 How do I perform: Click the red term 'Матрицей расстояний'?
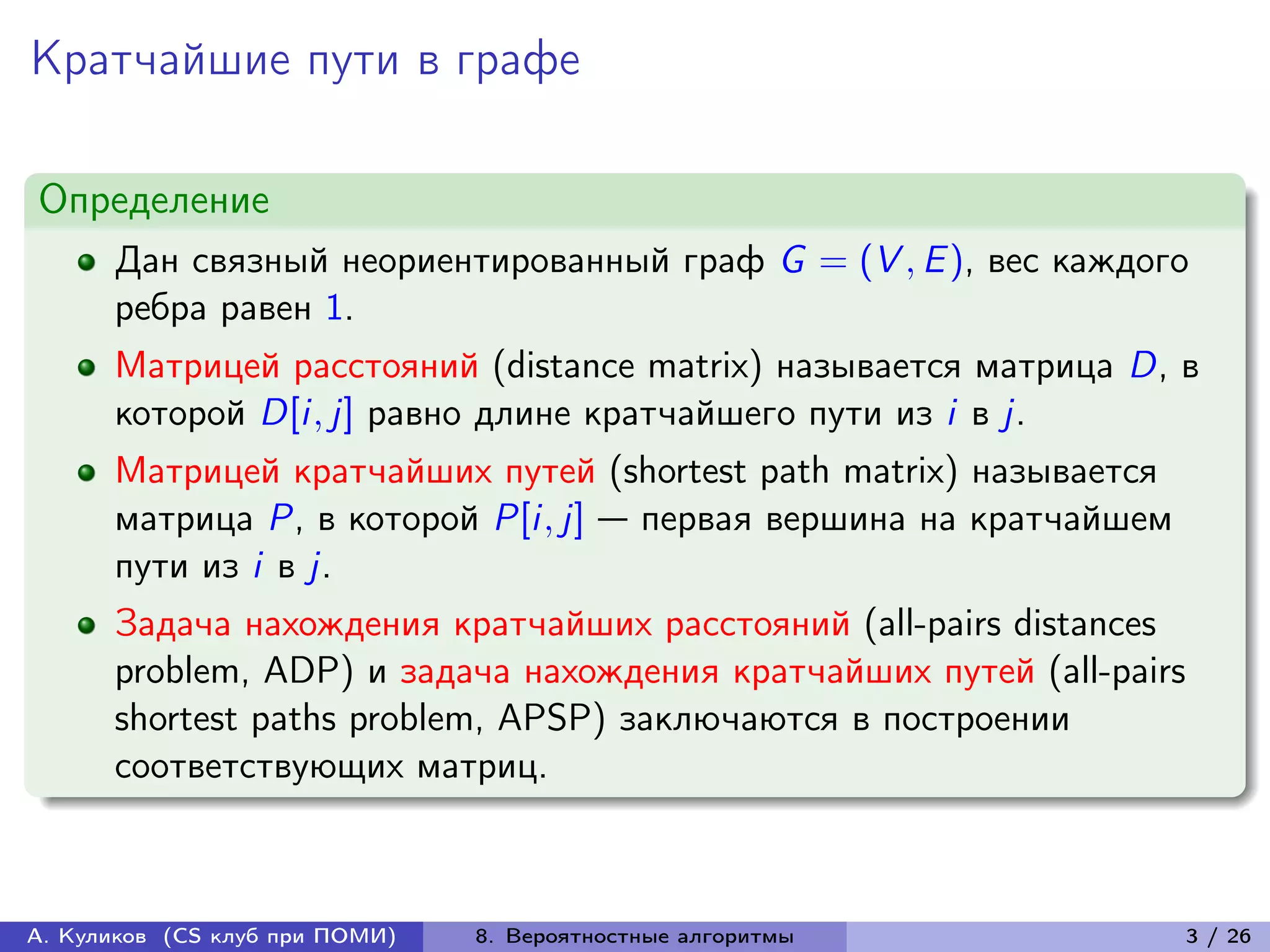(297, 366)
